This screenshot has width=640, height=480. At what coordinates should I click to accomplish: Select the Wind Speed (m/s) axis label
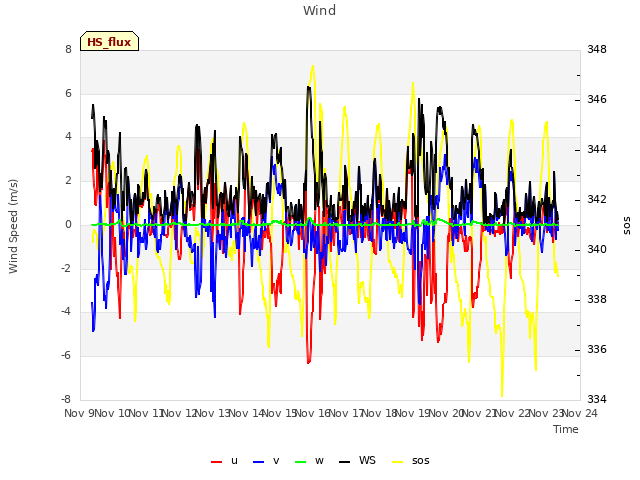13,226
